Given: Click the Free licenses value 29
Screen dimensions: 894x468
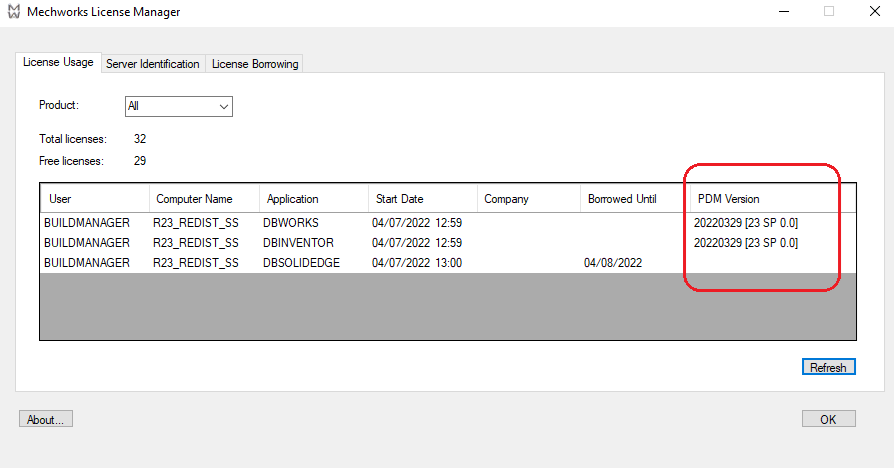Looking at the screenshot, I should 140,161.
